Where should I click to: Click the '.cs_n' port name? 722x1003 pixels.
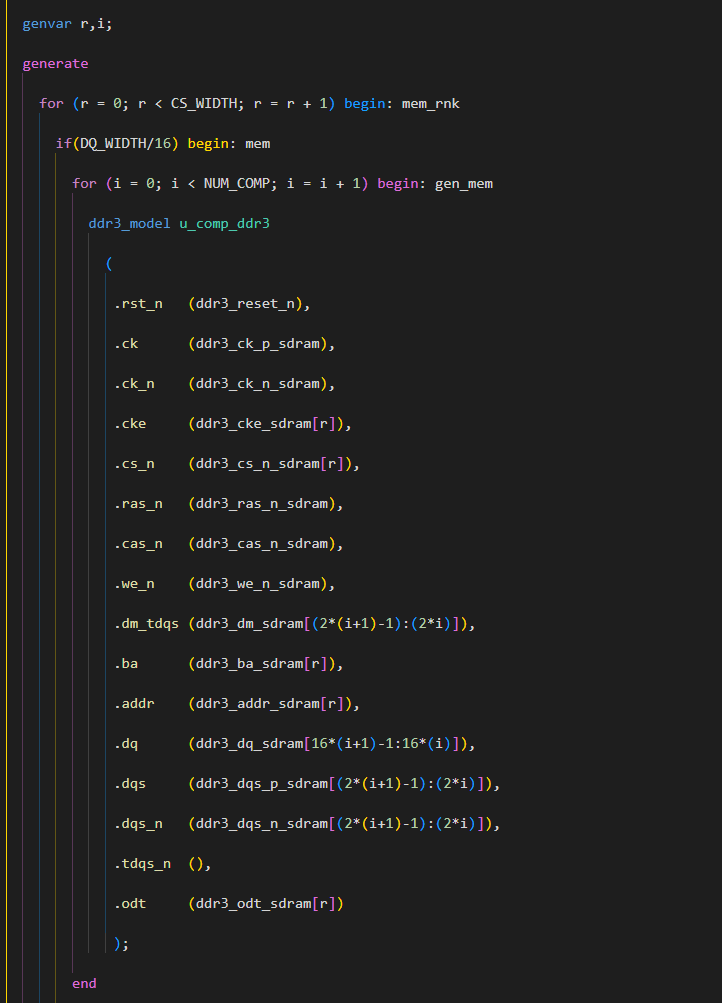click(134, 464)
